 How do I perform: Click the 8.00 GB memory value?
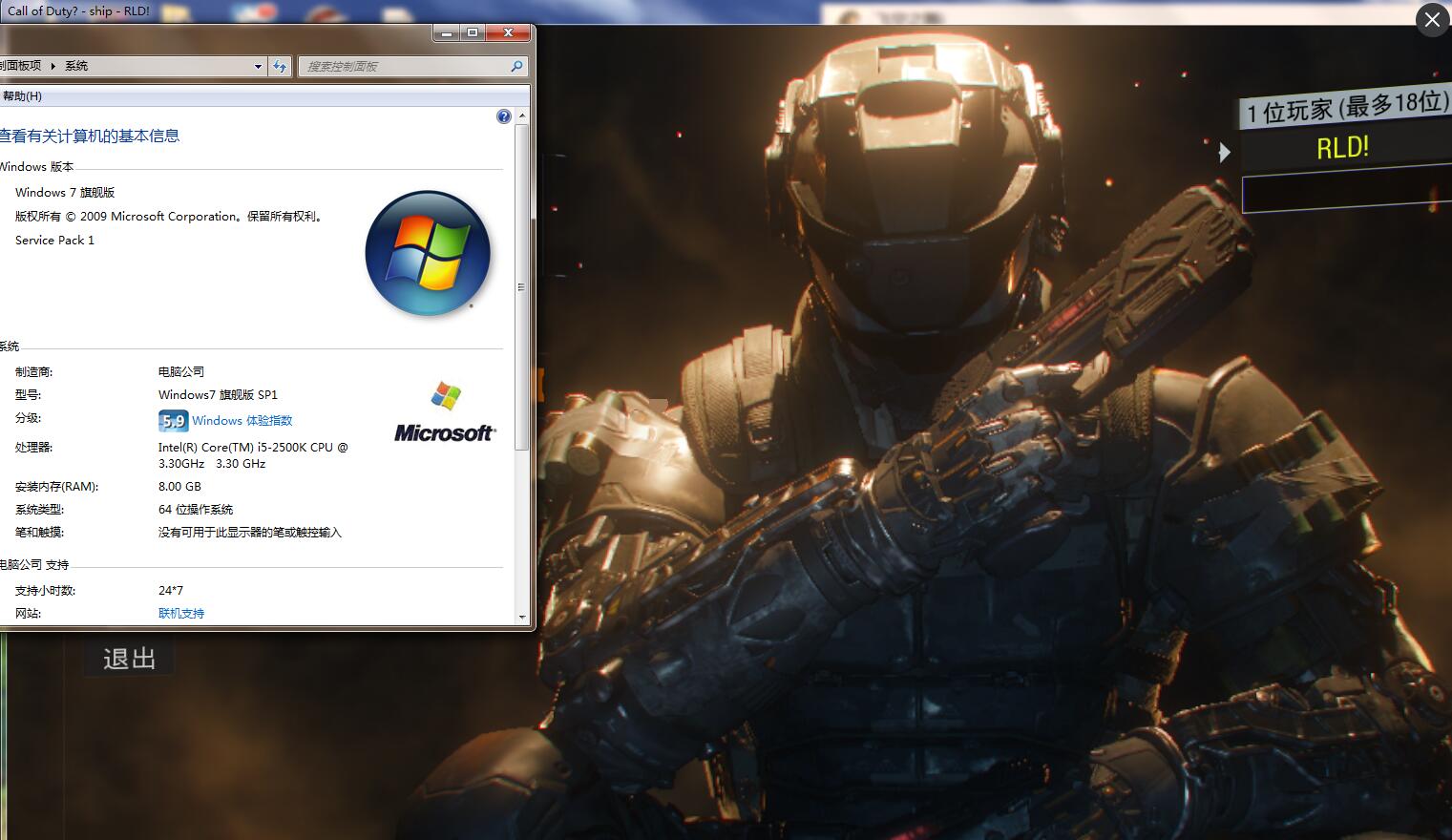[179, 487]
